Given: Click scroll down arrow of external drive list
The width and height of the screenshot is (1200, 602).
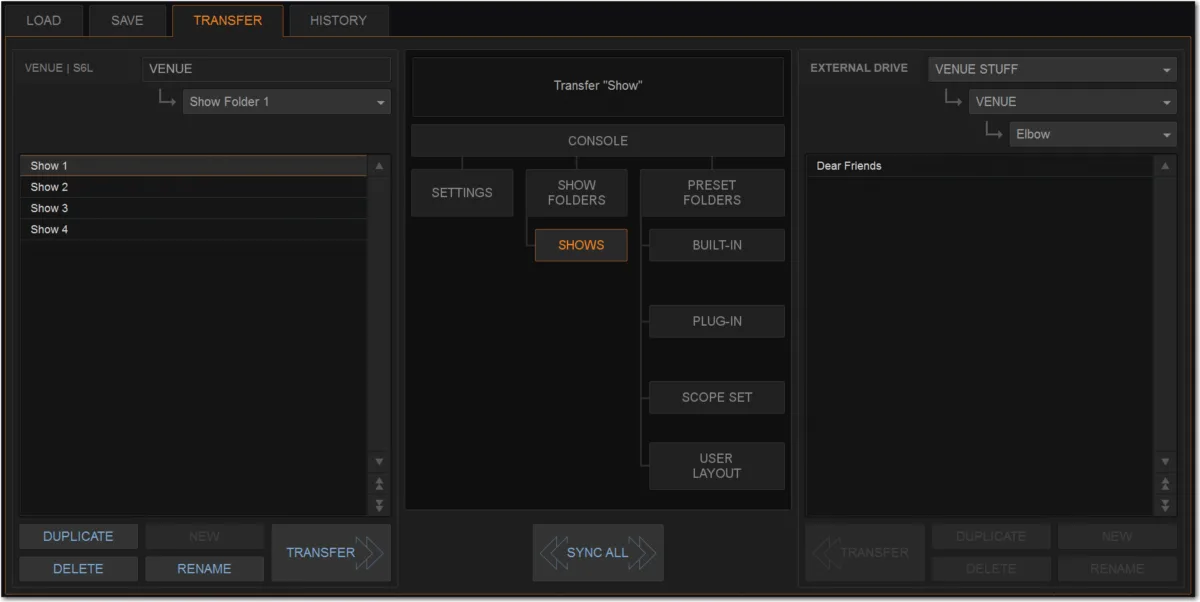Looking at the screenshot, I should 1165,462.
